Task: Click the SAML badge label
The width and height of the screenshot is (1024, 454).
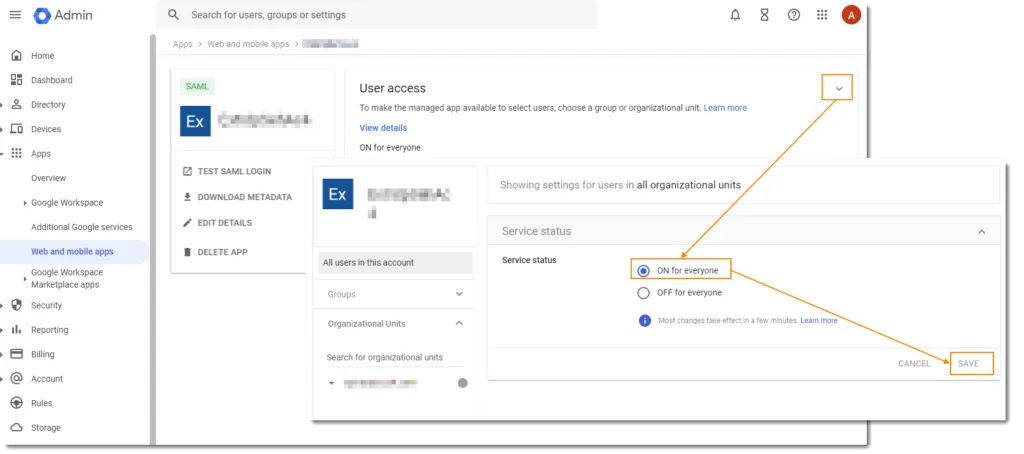Action: [x=197, y=86]
